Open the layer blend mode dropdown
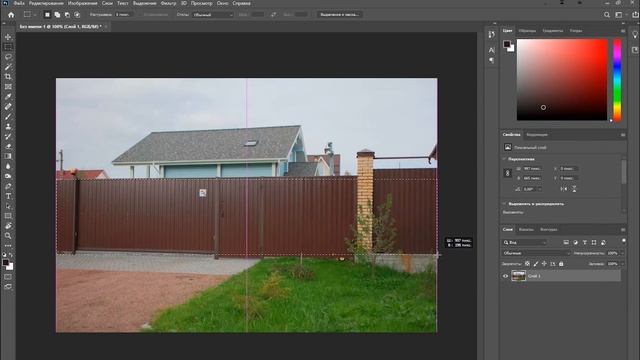The height and width of the screenshot is (360, 640). click(536, 253)
